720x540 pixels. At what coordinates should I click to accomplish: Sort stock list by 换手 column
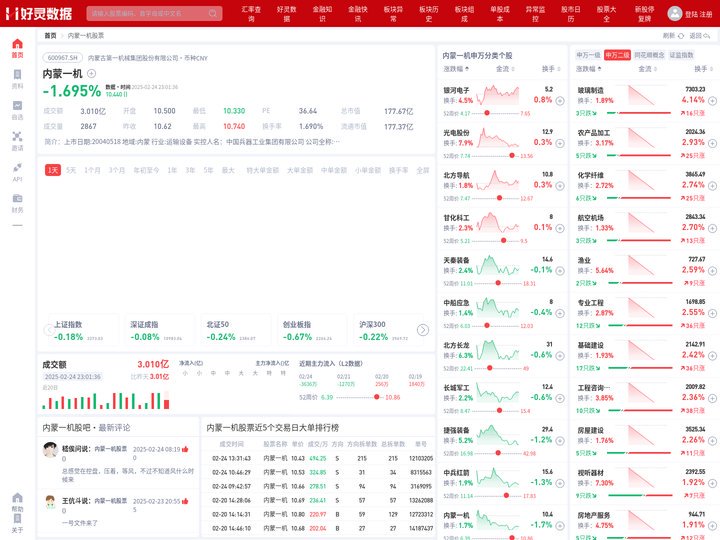(551, 69)
